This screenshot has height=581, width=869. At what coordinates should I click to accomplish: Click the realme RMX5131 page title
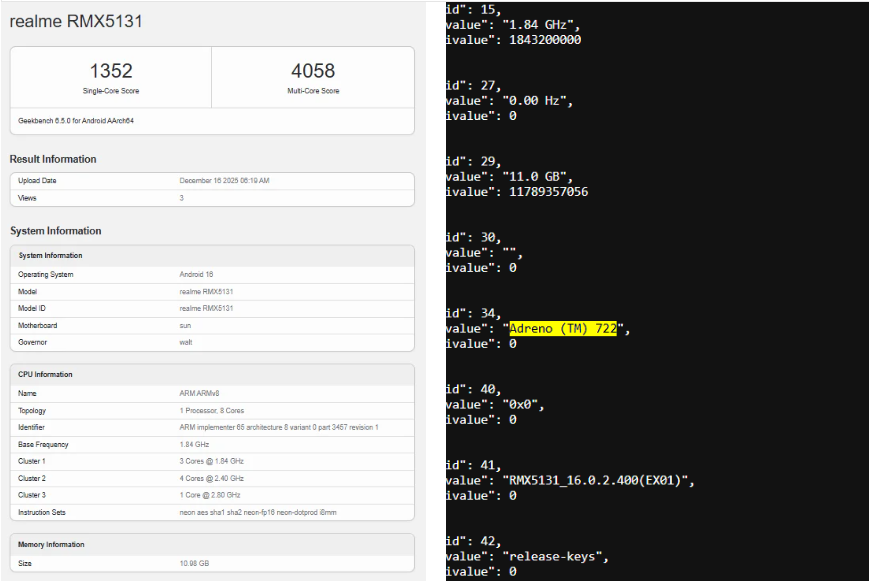click(x=76, y=21)
